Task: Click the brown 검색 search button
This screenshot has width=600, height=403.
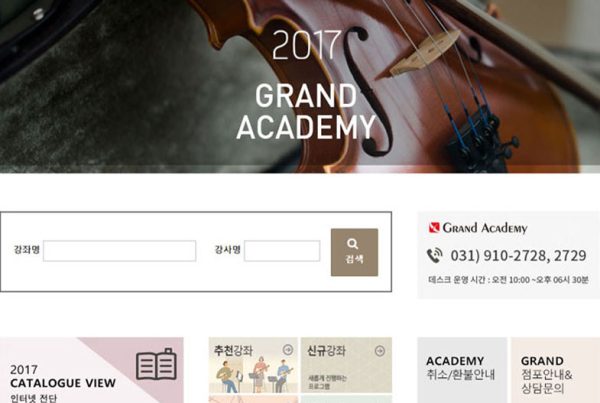Action: (354, 252)
